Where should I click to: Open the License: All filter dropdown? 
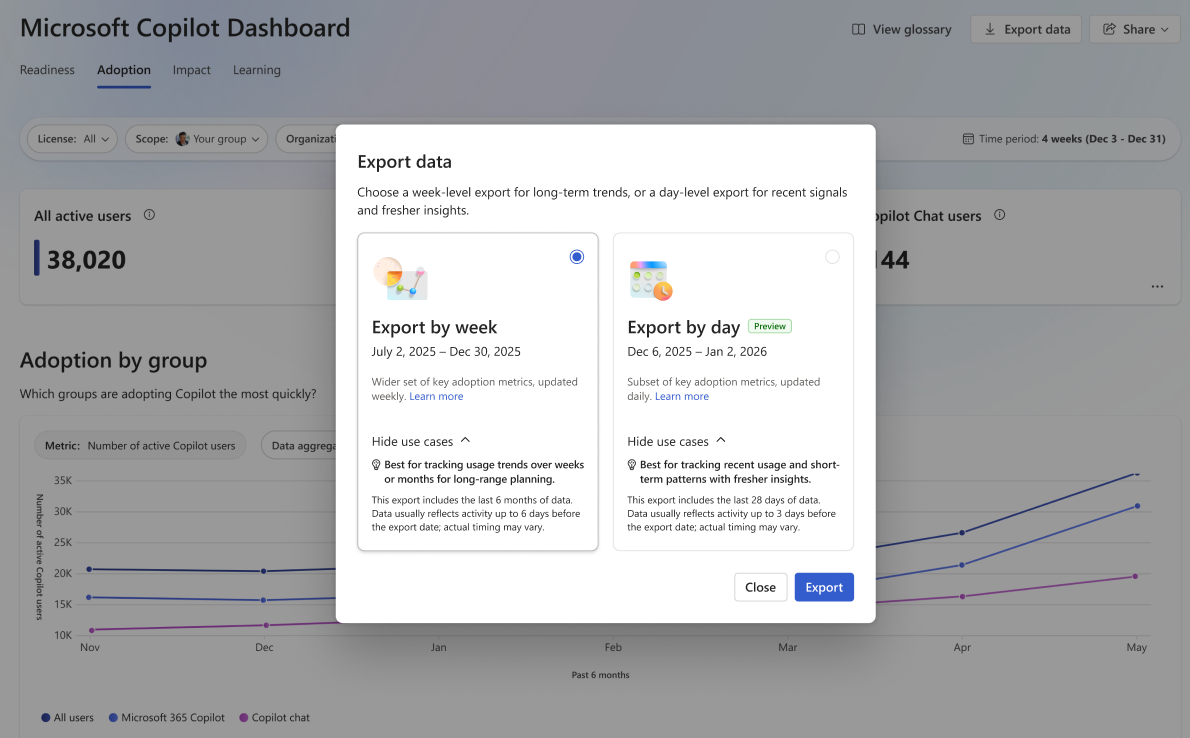(x=72, y=139)
